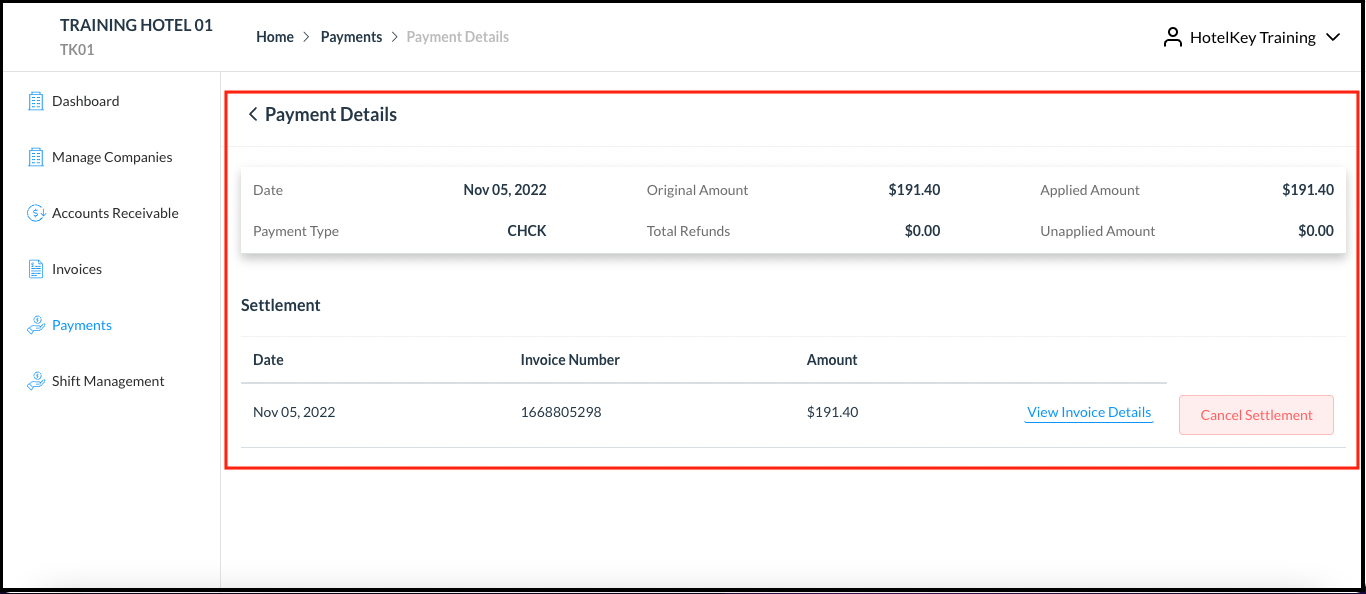Click the Shift Management icon
Screen dimensions: 1366x594
pos(36,381)
